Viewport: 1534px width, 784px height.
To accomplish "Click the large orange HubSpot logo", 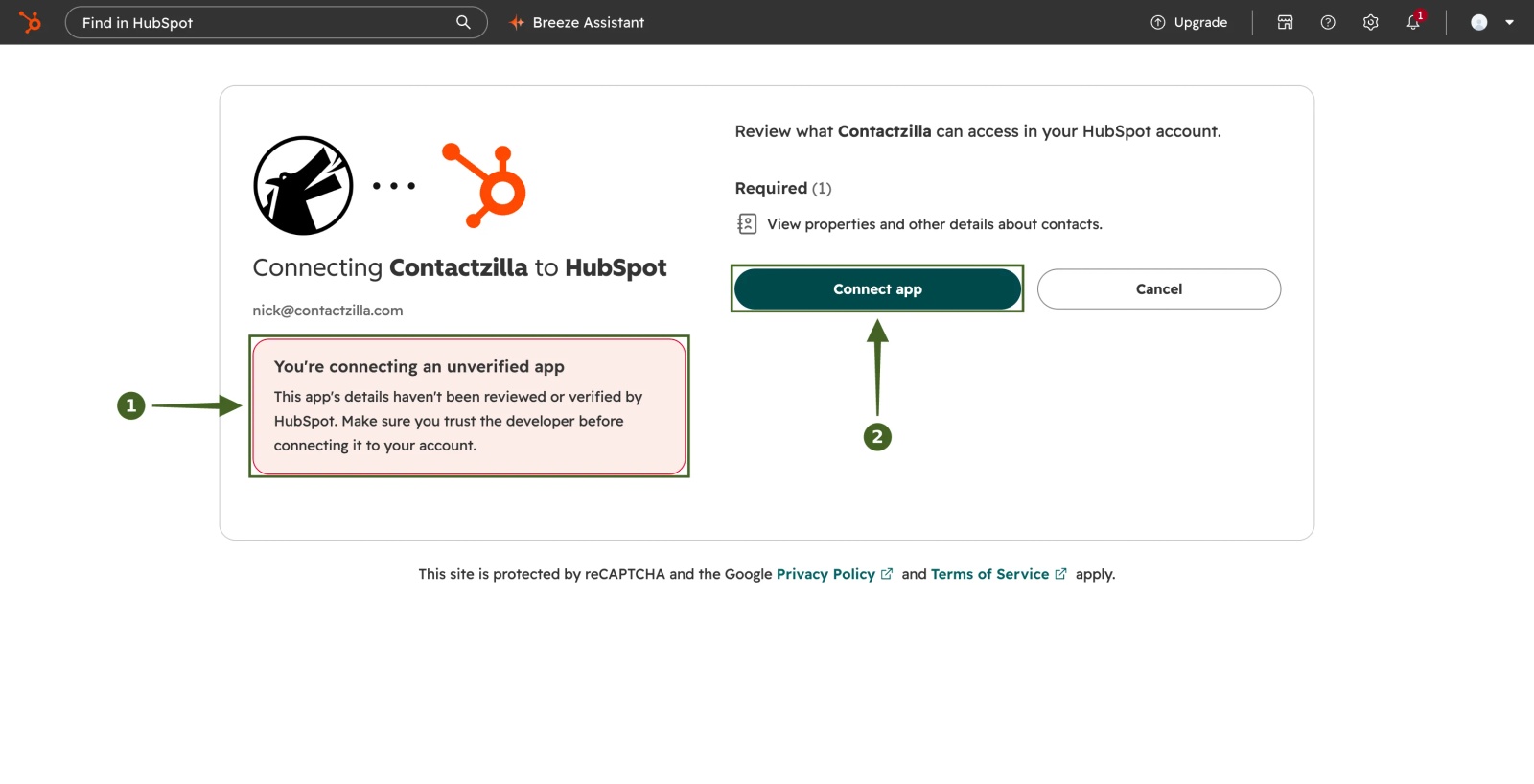I will click(x=484, y=186).
